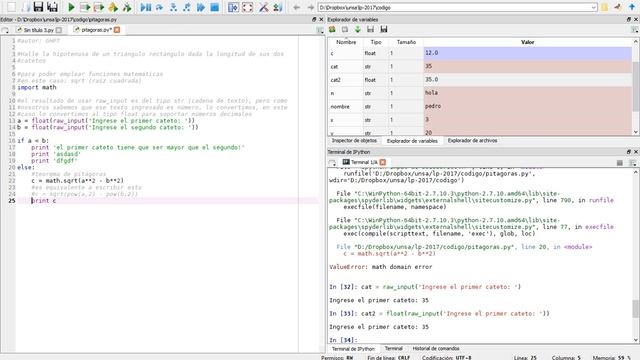Open Historial de comandos tab

[436, 349]
